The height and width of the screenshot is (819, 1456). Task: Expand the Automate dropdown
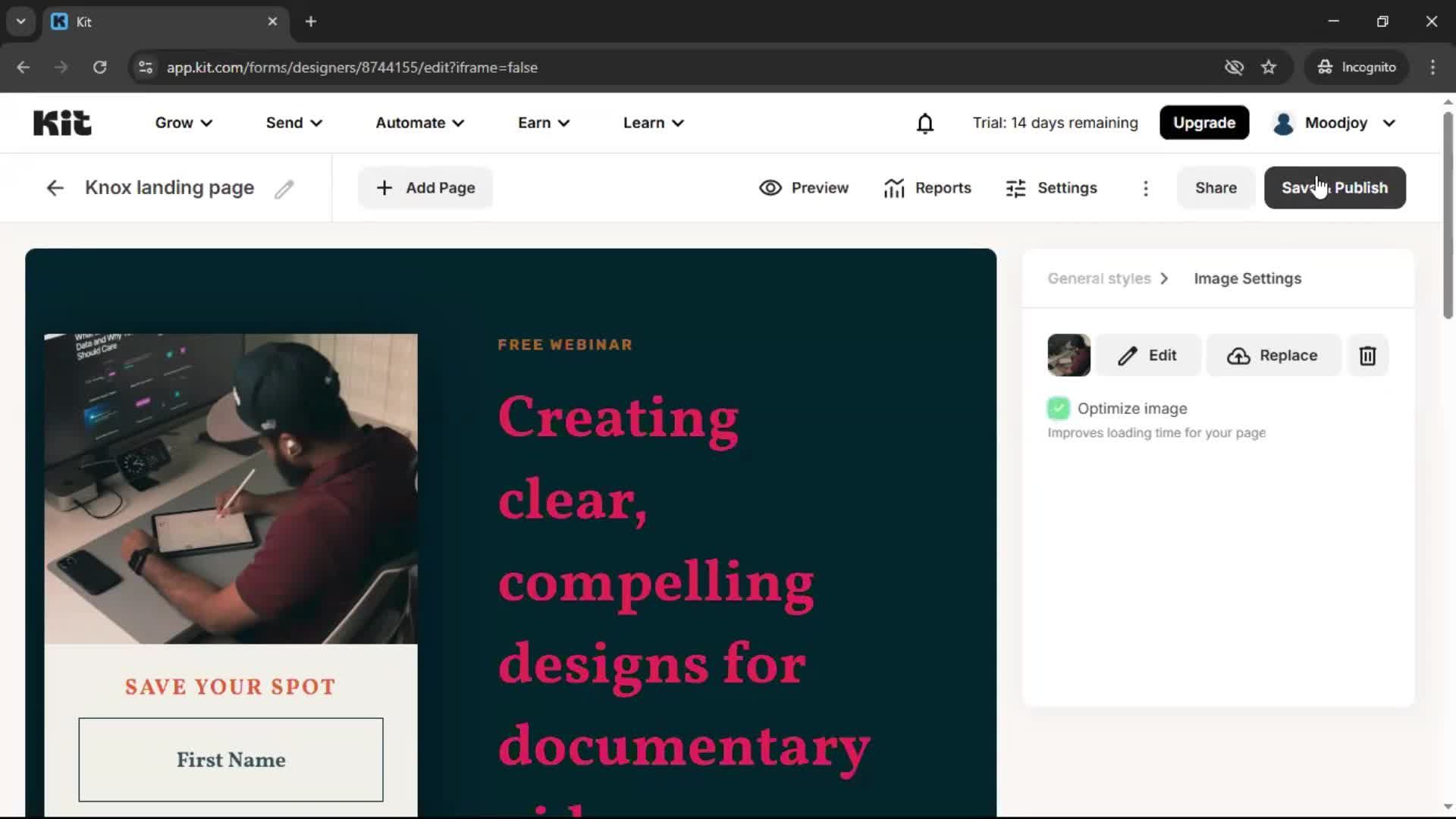tap(419, 122)
